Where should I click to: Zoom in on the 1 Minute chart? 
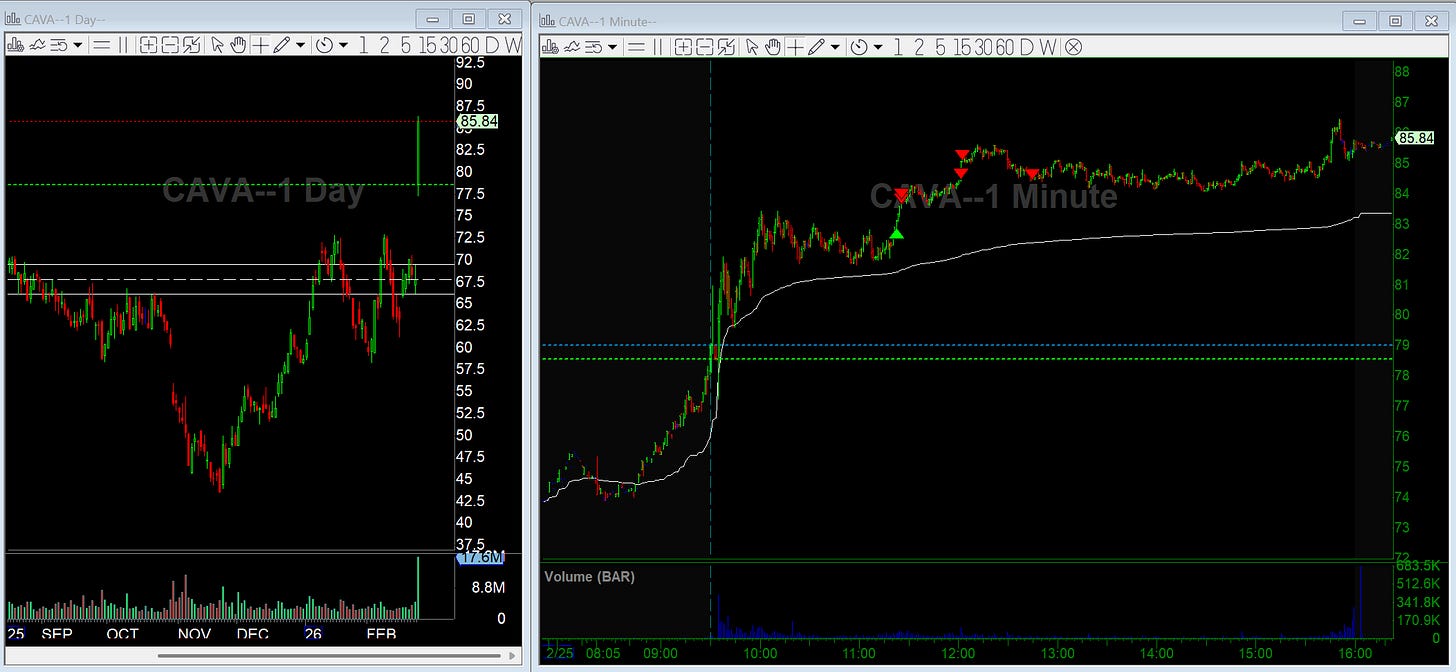point(683,46)
